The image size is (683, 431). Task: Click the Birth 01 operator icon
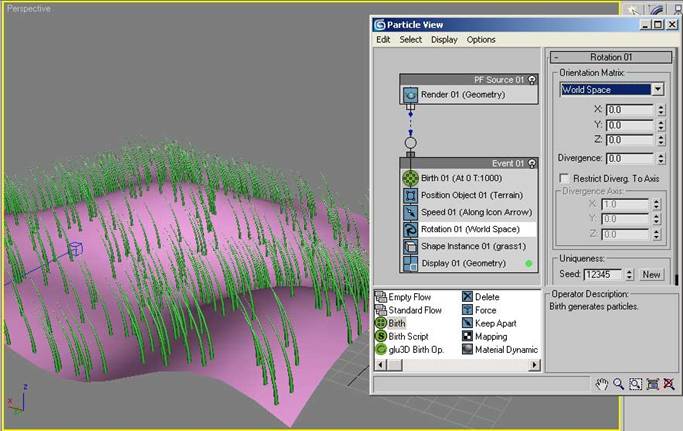coord(410,178)
